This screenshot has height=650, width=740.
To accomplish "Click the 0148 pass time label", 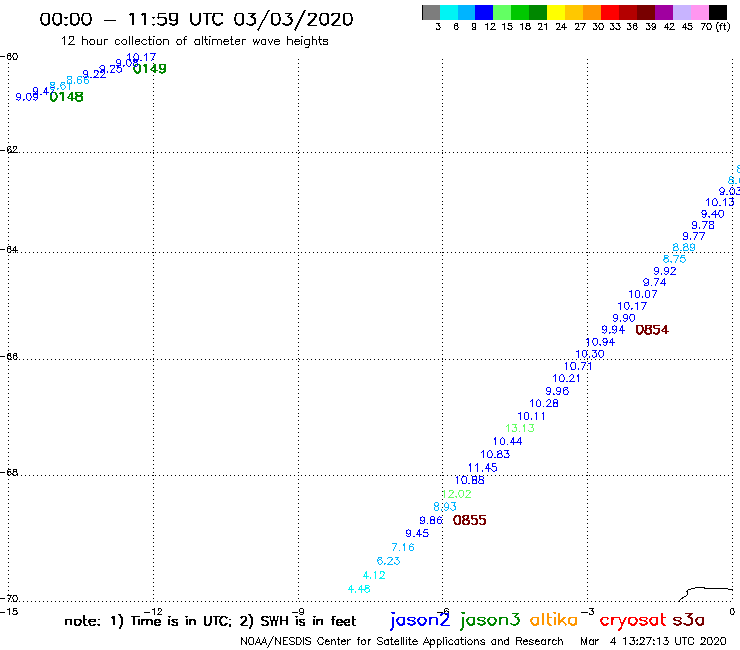I will click(67, 97).
